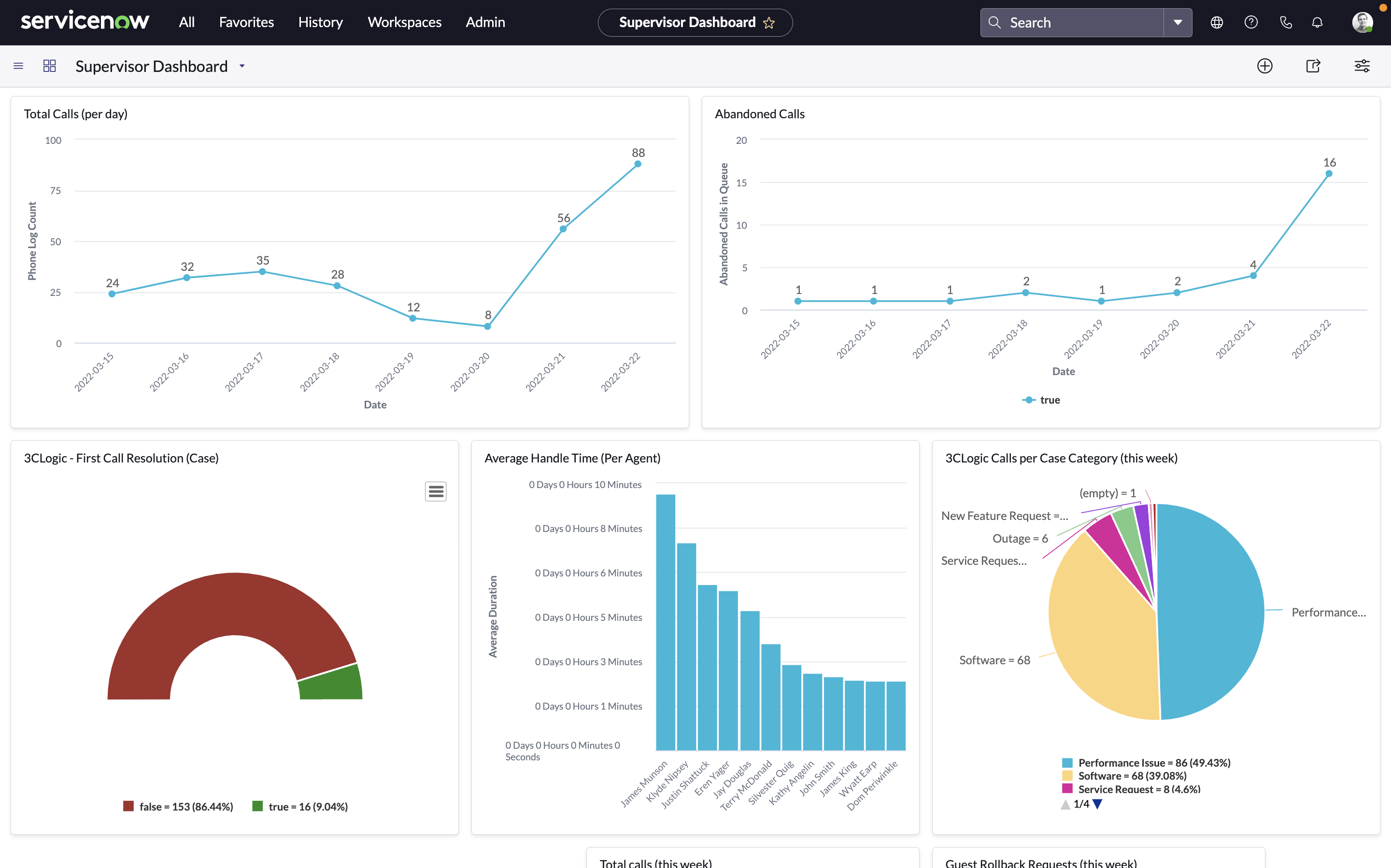Click the share/export dashboard button
The image size is (1391, 868).
1314,66
